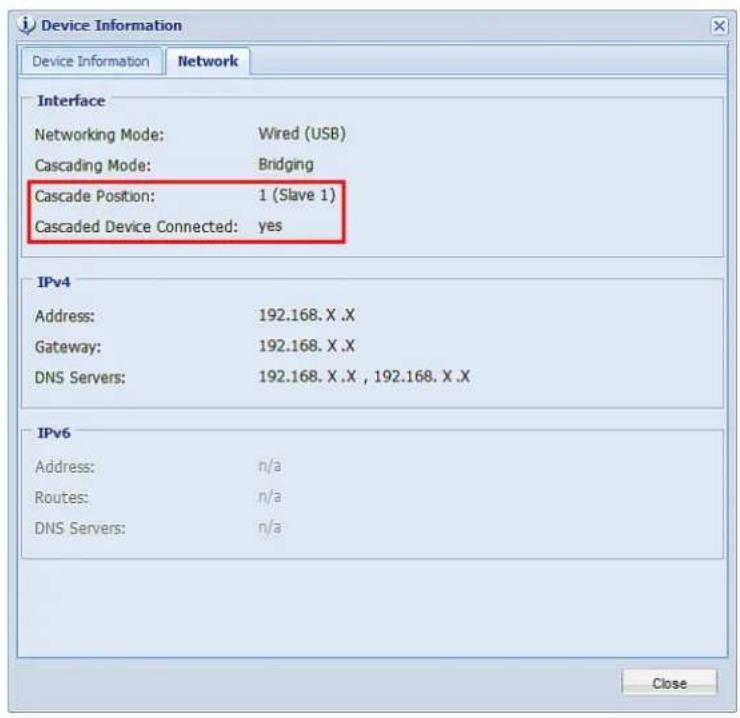
Task: Close the dialog with the X button
Action: click(719, 26)
